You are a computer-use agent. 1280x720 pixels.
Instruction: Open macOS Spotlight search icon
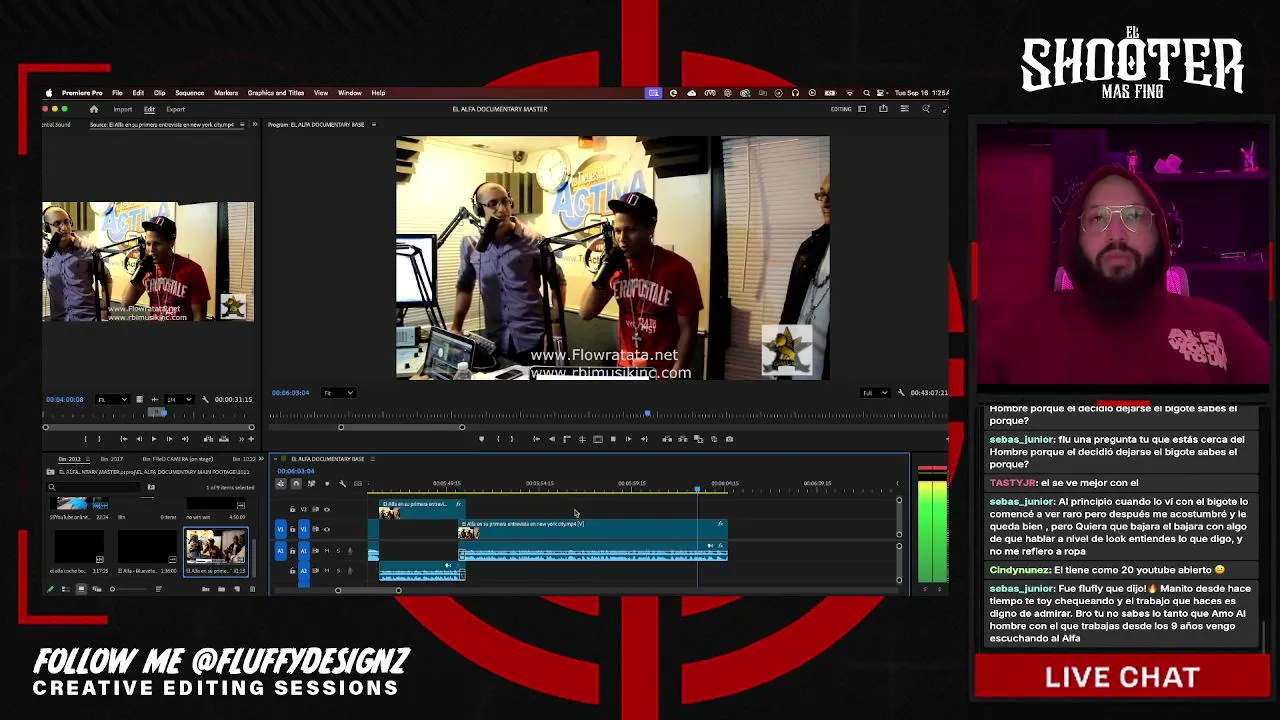coord(866,93)
